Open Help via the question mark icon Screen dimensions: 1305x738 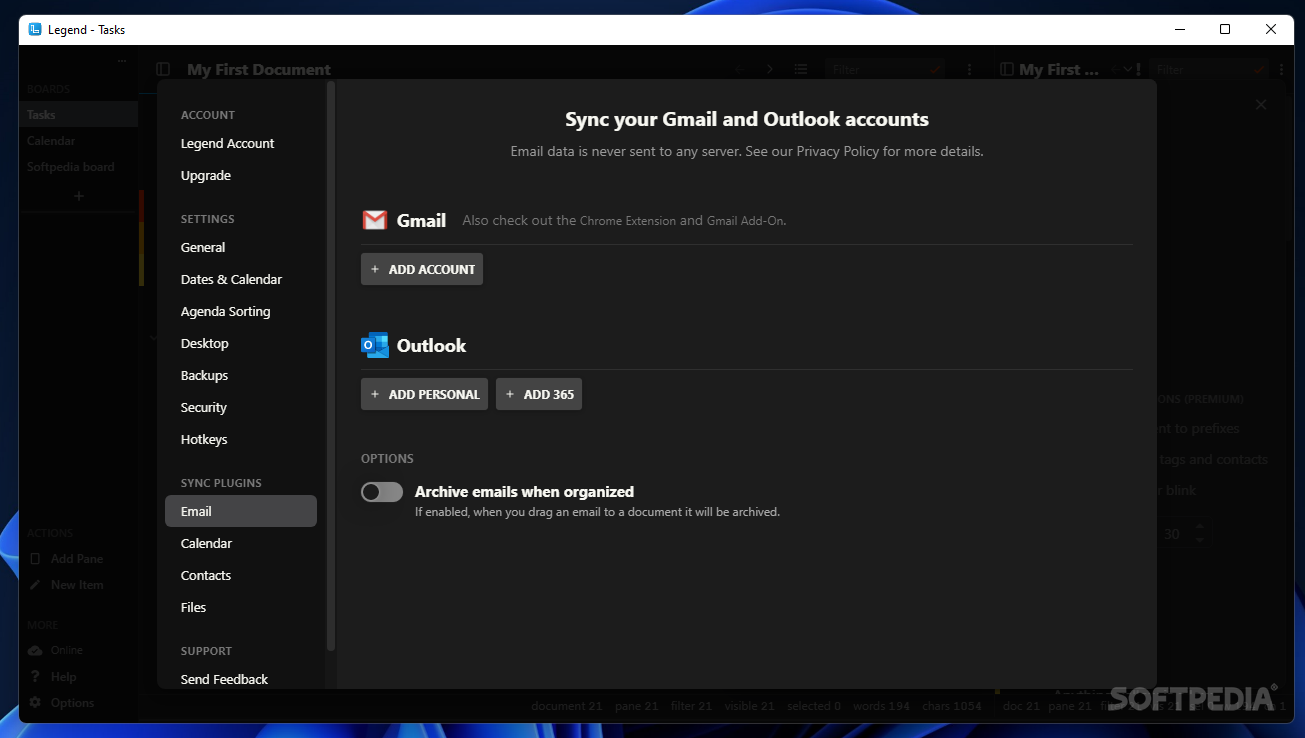coord(35,677)
